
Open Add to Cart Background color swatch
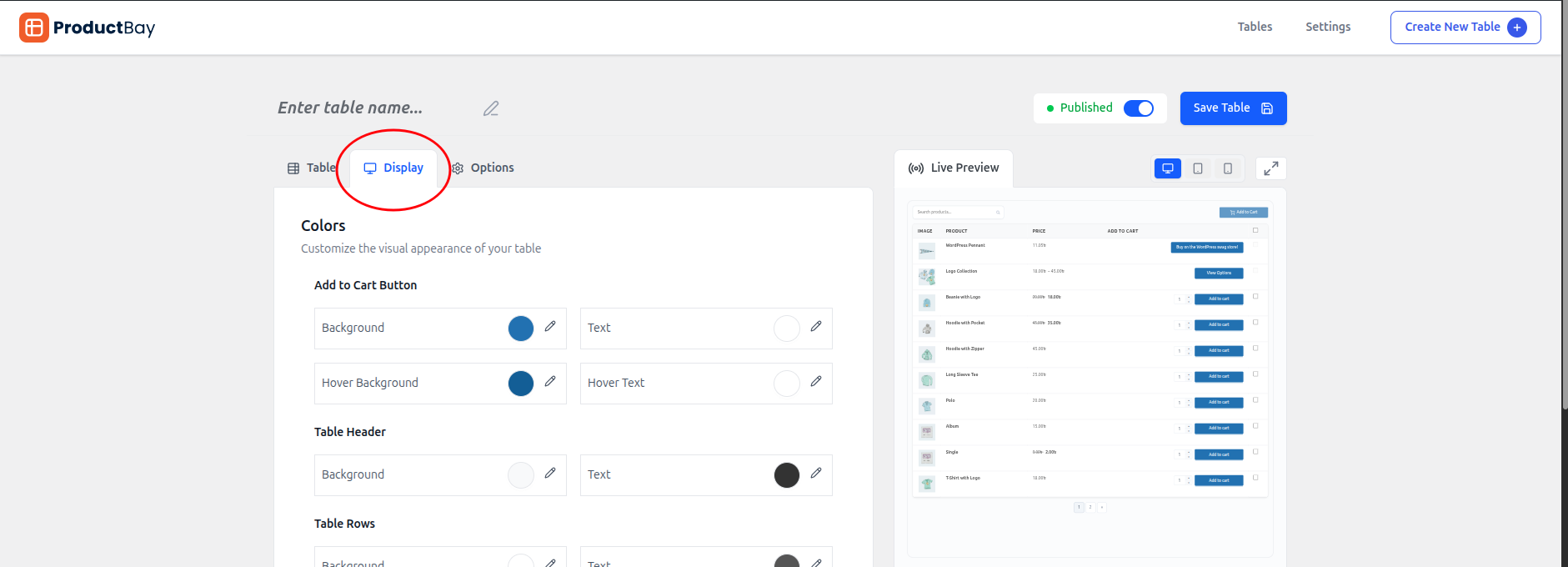pos(521,329)
